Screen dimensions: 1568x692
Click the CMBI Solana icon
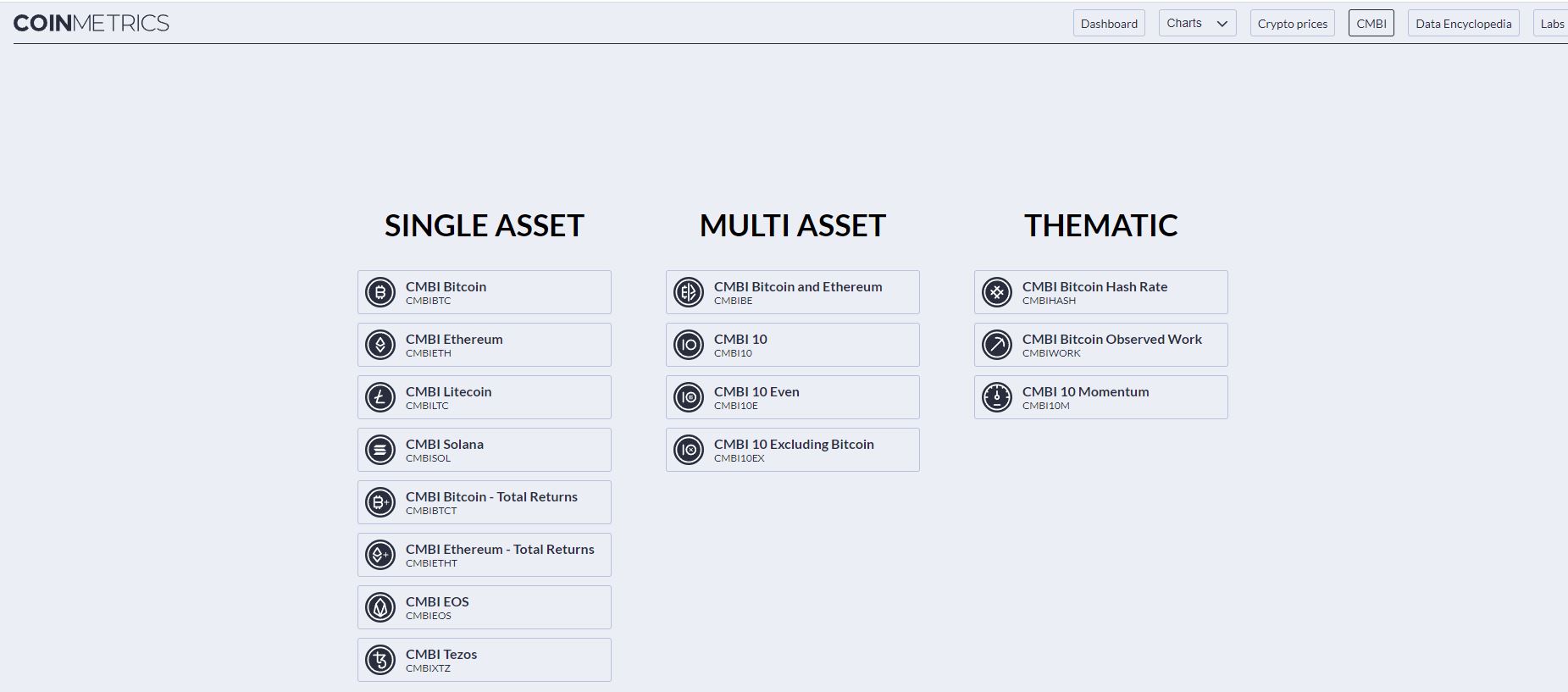380,450
